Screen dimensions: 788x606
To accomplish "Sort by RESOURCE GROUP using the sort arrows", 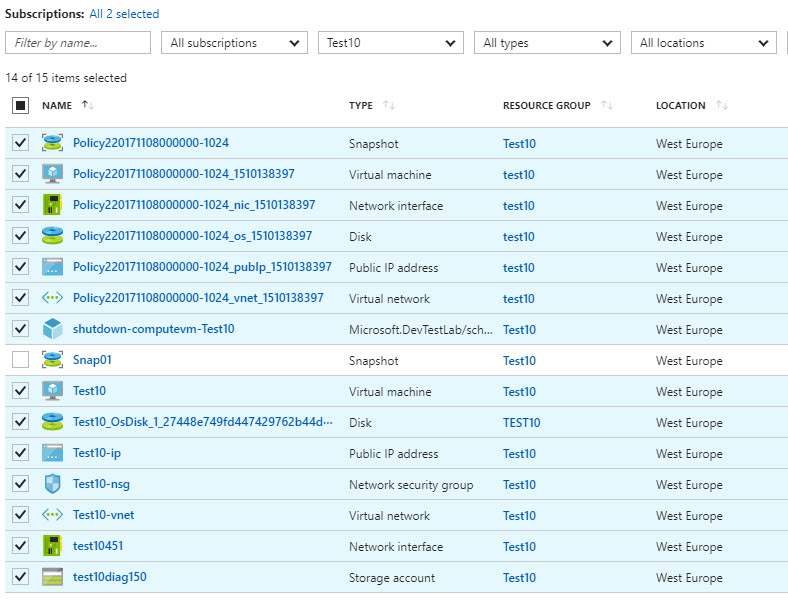I will [607, 105].
